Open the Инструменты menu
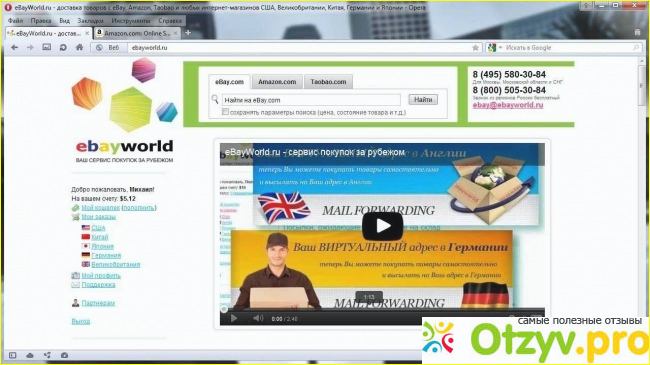The width and height of the screenshot is (650, 365). click(x=131, y=20)
